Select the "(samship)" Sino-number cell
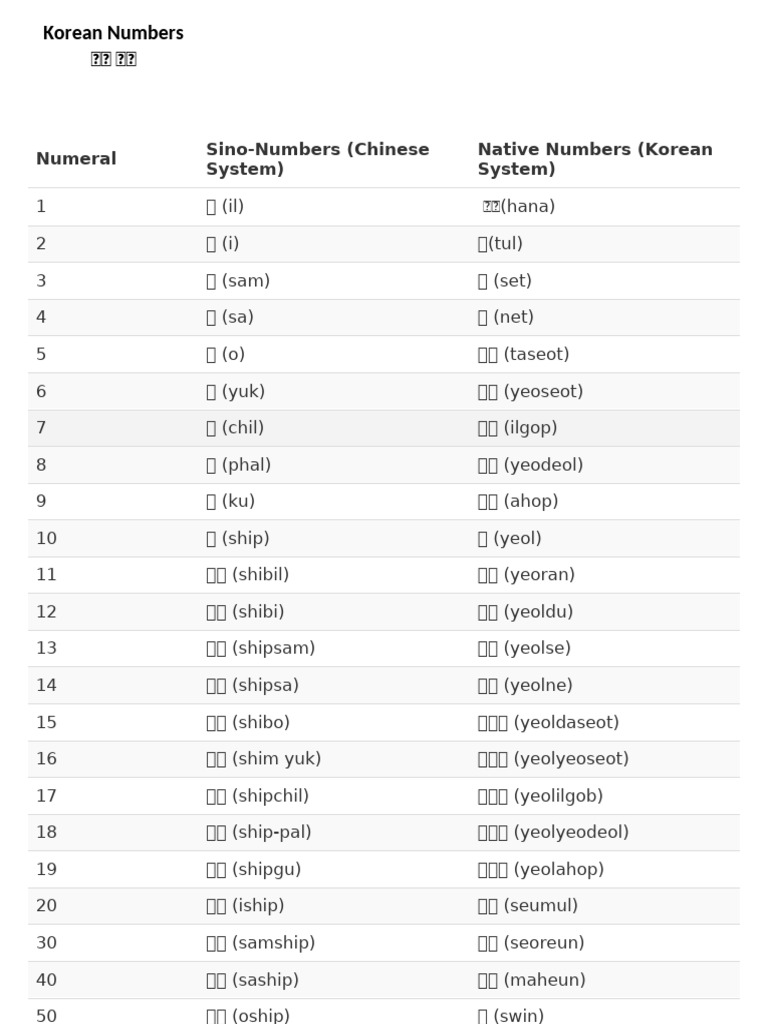The width and height of the screenshot is (768, 1024). 260,942
